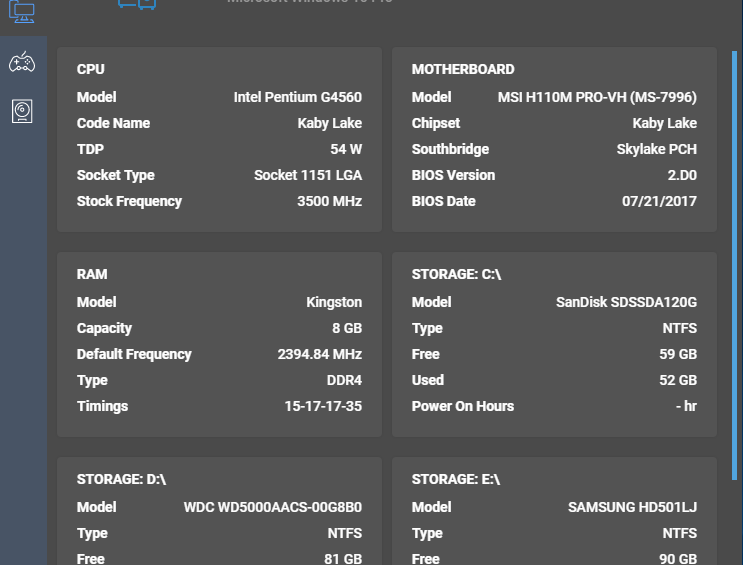The image size is (743, 565).
Task: Click the Power On Hours label
Action: pos(463,407)
